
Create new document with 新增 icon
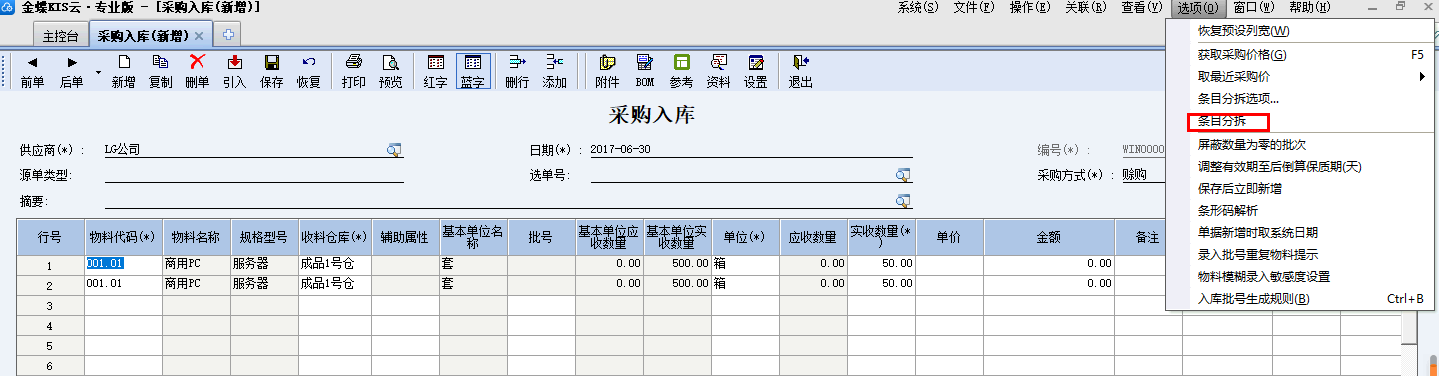click(x=123, y=72)
